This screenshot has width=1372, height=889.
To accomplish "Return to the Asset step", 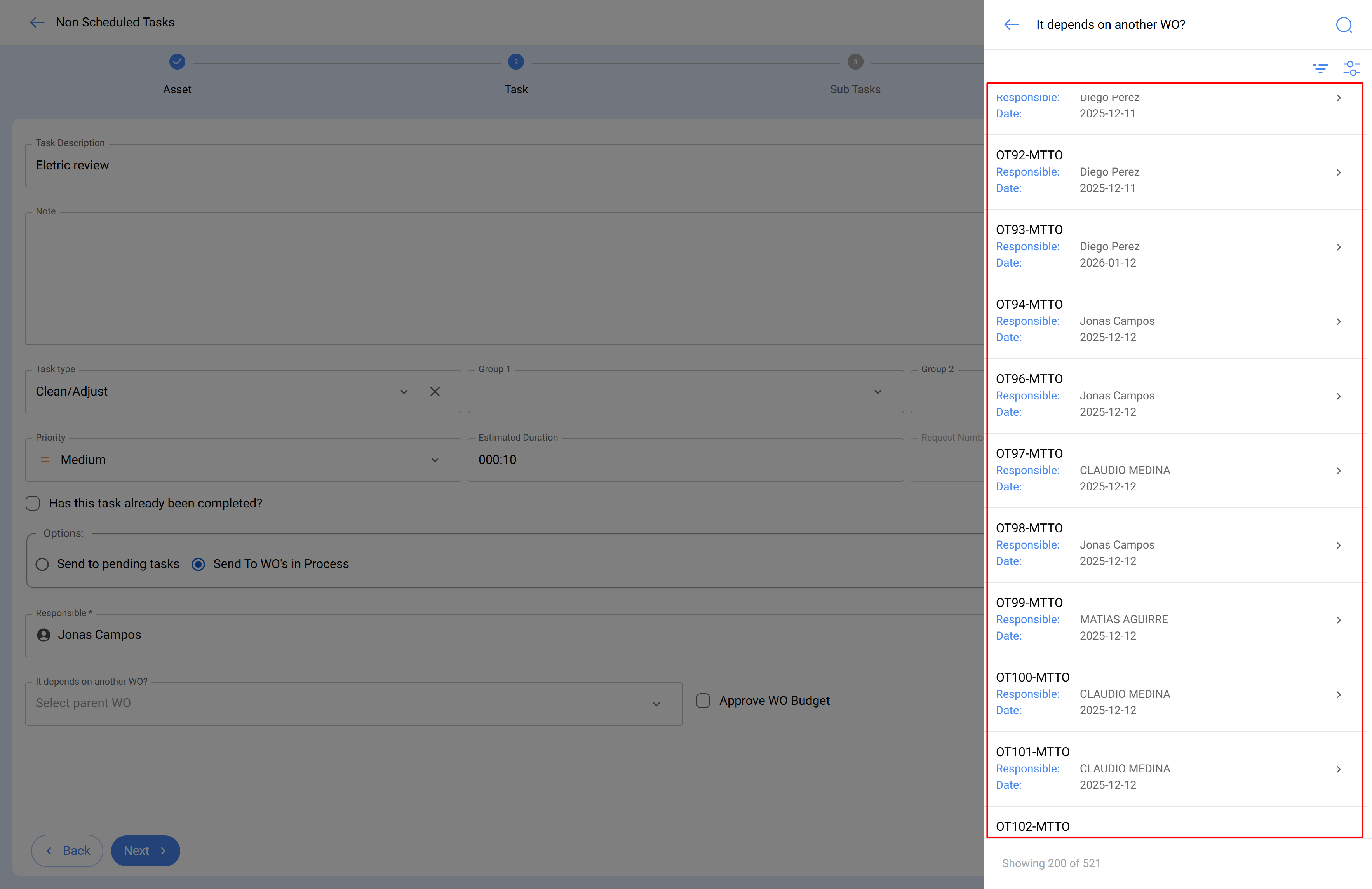I will pos(177,62).
